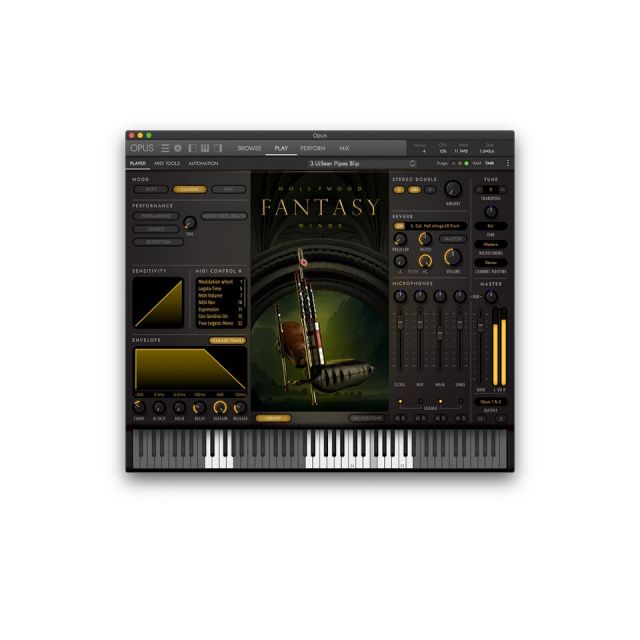The image size is (640, 640).
Task: Toggle the virtual keyboard display icon
Action: [205, 148]
